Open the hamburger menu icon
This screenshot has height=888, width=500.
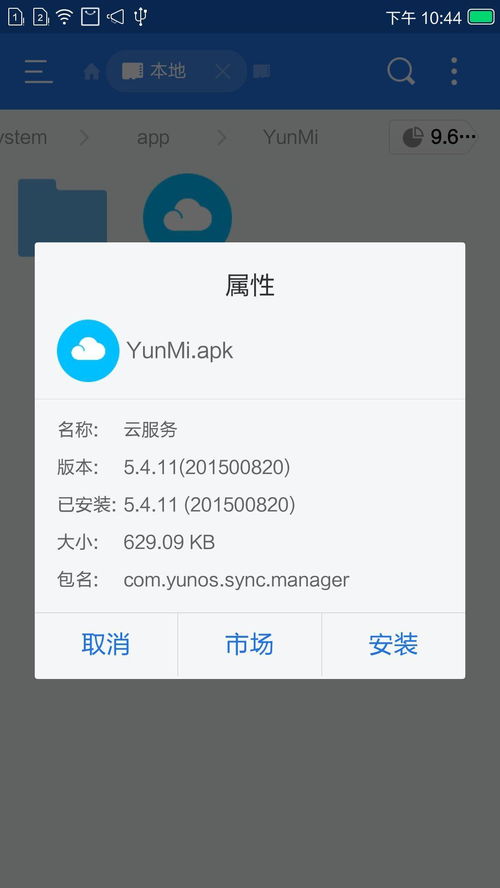(39, 71)
